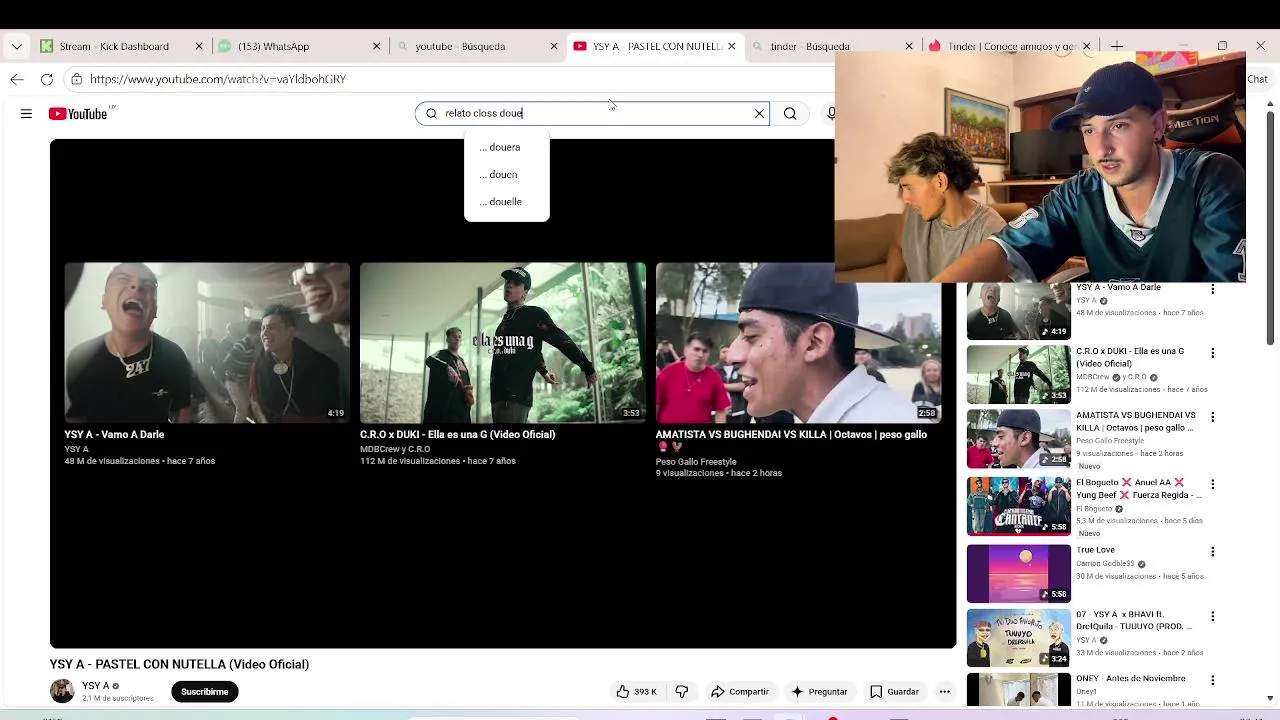Open the Chat panel button
Viewport: 1280px width, 720px height.
click(1257, 79)
